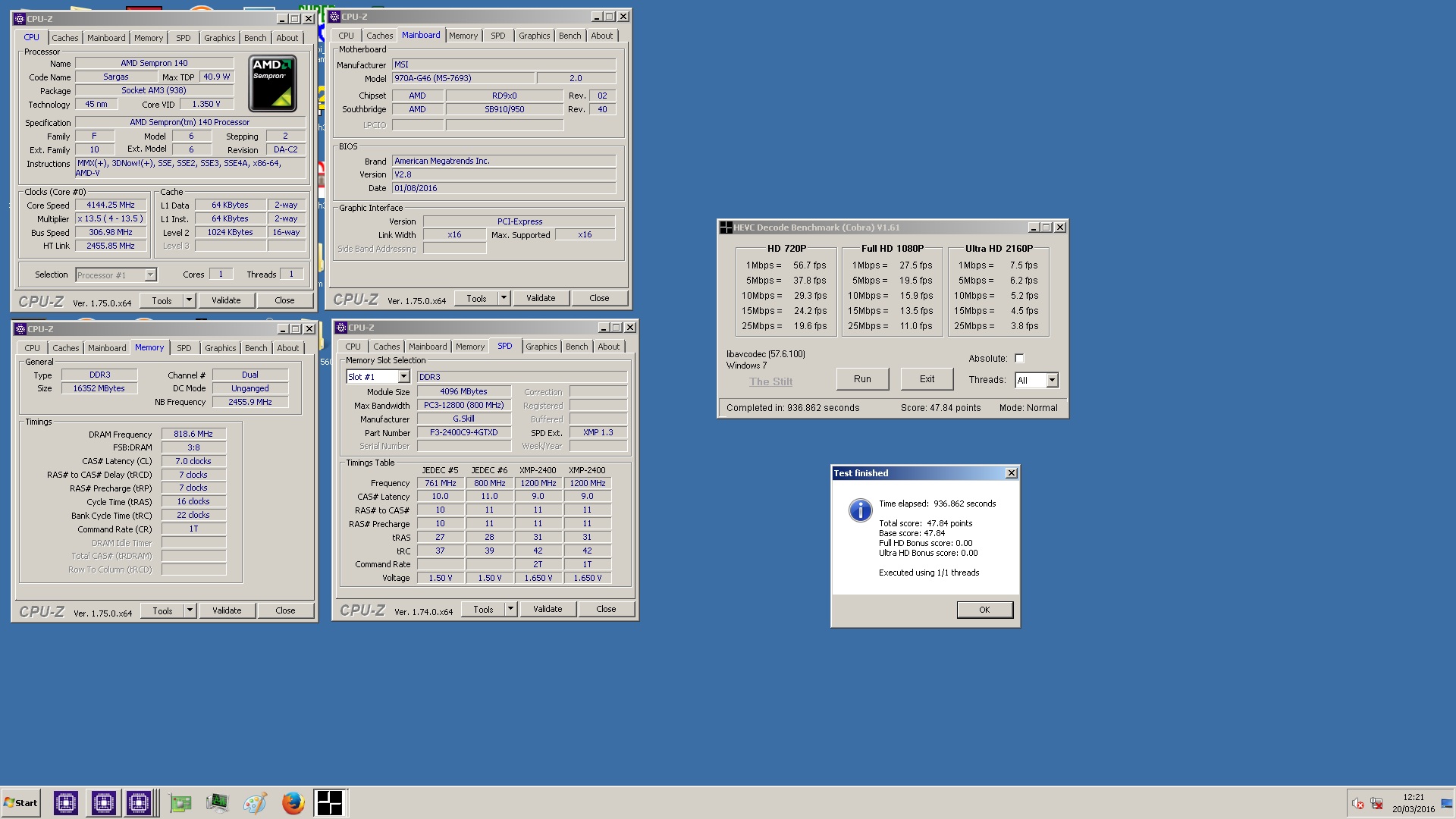Open the green graphics card taskbar icon
Image resolution: width=1456 pixels, height=819 pixels.
point(180,803)
